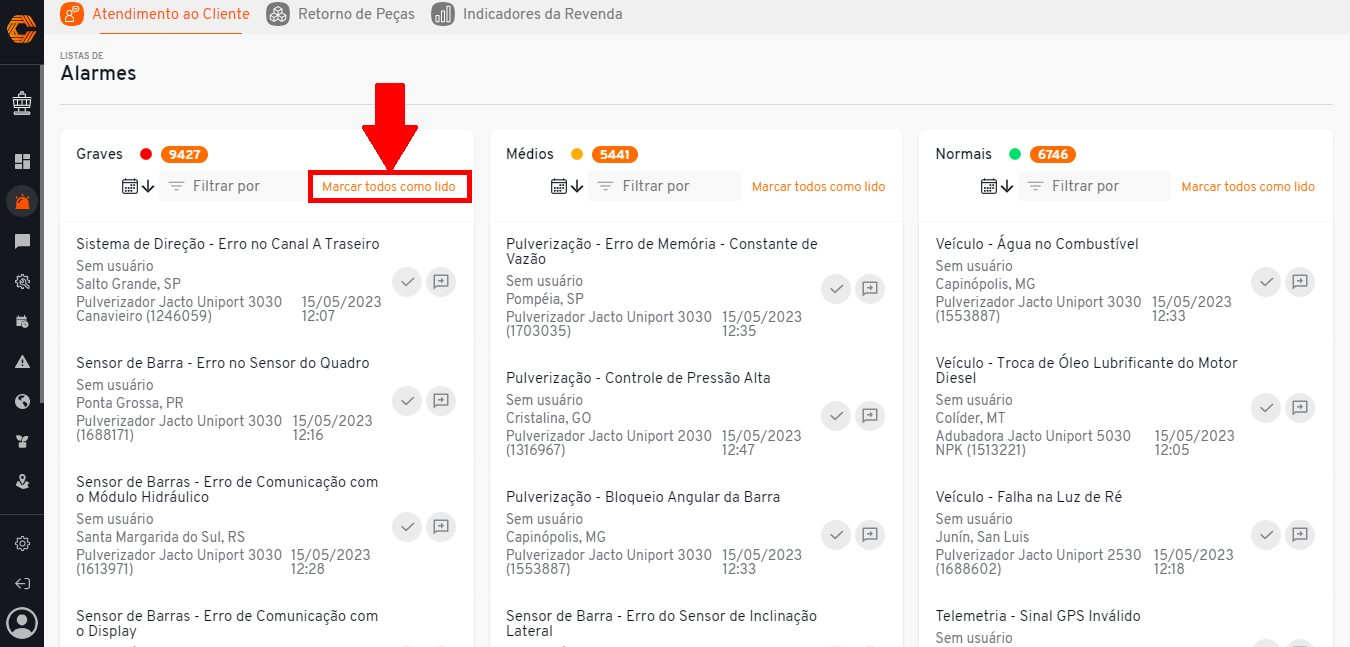Click the 9427 count badge for Graves
The image size is (1350, 647).
point(184,155)
